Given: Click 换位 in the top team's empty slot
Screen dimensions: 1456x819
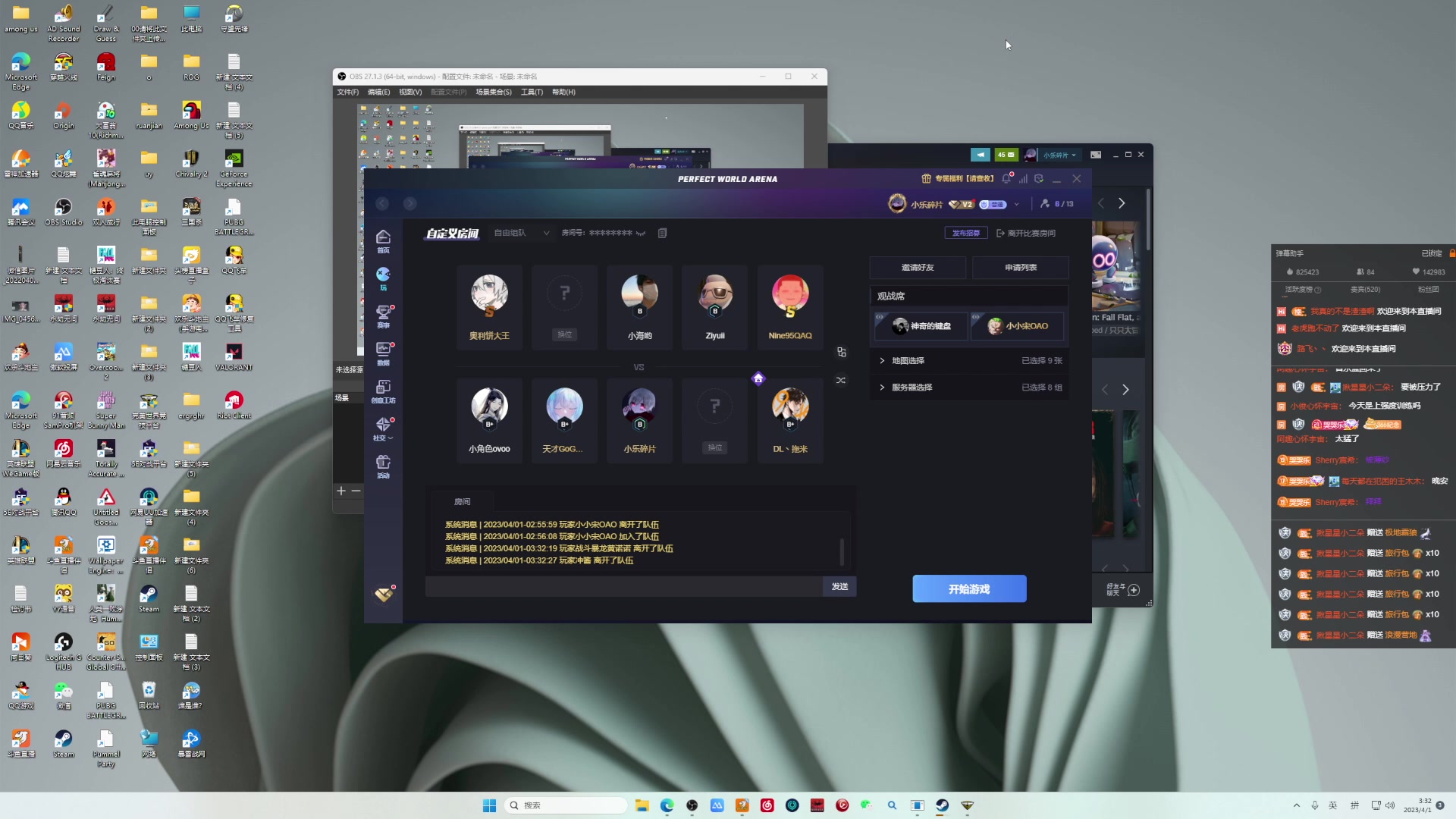Looking at the screenshot, I should [564, 334].
